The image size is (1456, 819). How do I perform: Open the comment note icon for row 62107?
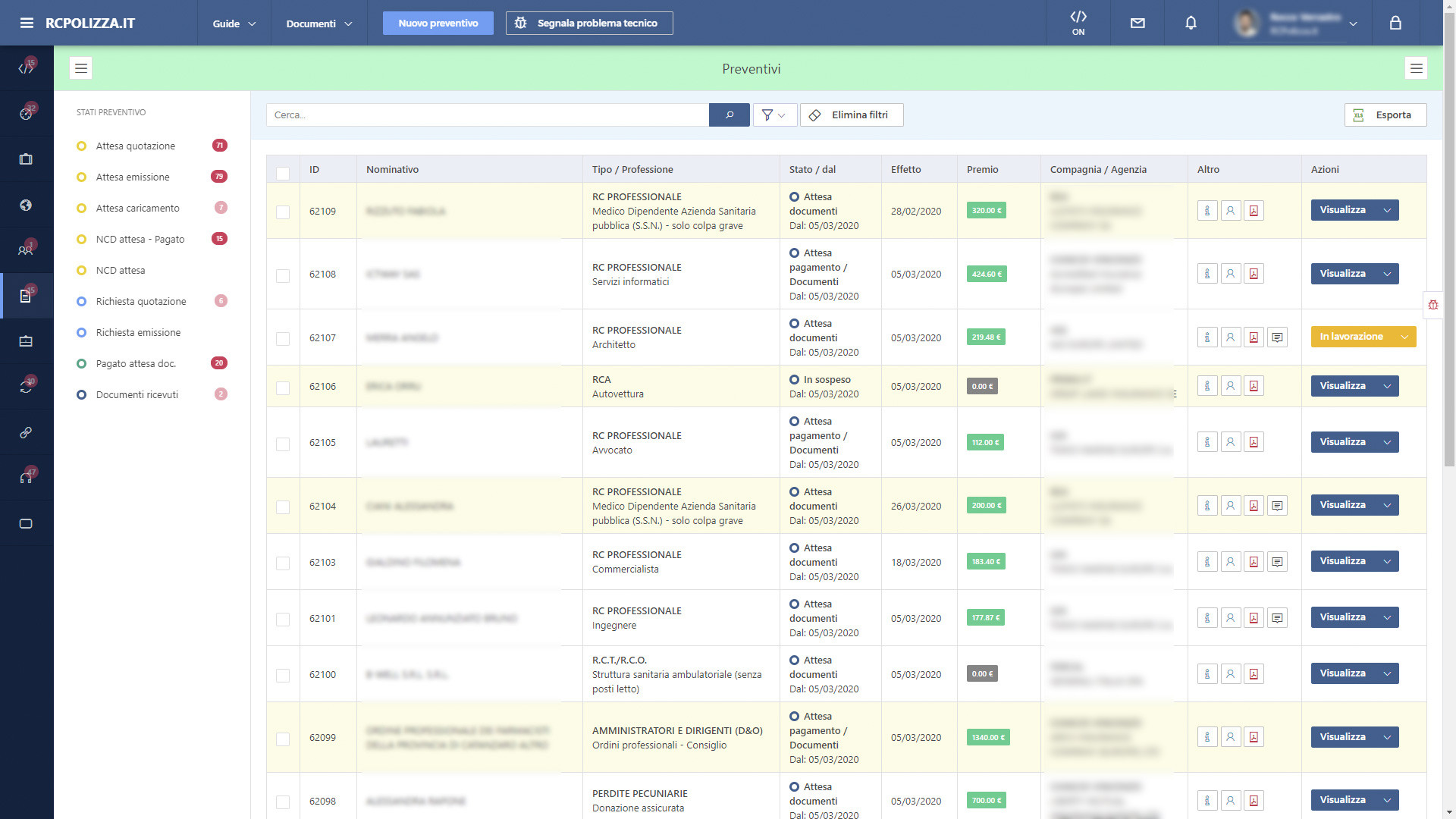tap(1277, 337)
